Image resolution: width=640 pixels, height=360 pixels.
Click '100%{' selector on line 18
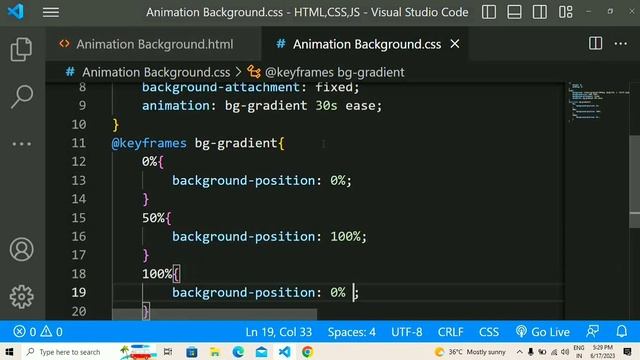pos(160,274)
